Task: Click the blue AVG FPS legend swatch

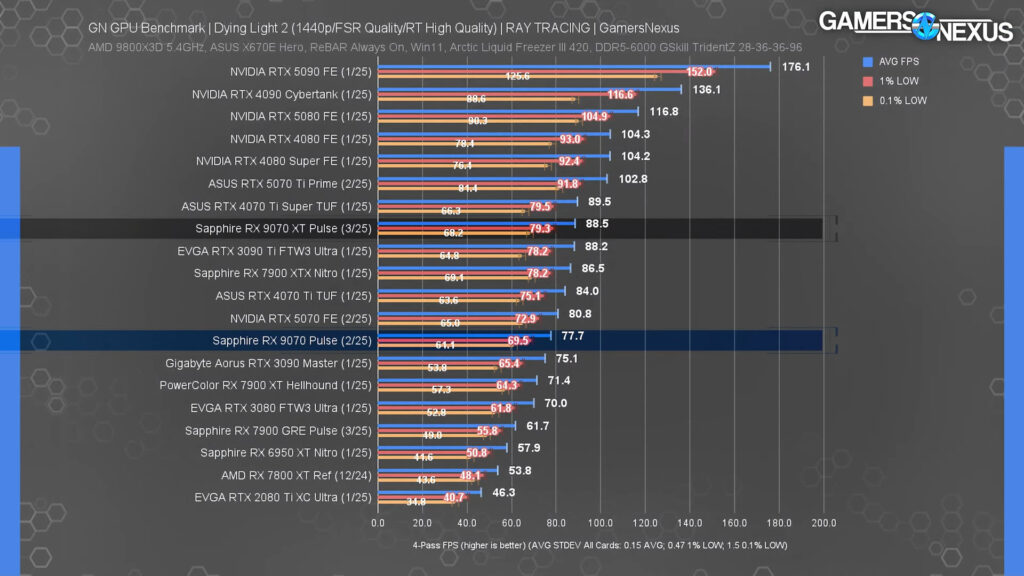Action: click(x=867, y=61)
